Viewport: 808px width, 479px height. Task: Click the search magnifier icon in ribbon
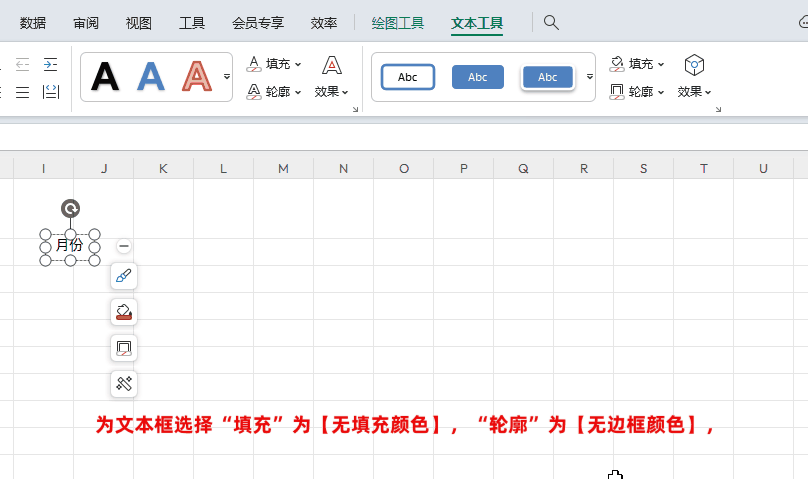click(551, 22)
